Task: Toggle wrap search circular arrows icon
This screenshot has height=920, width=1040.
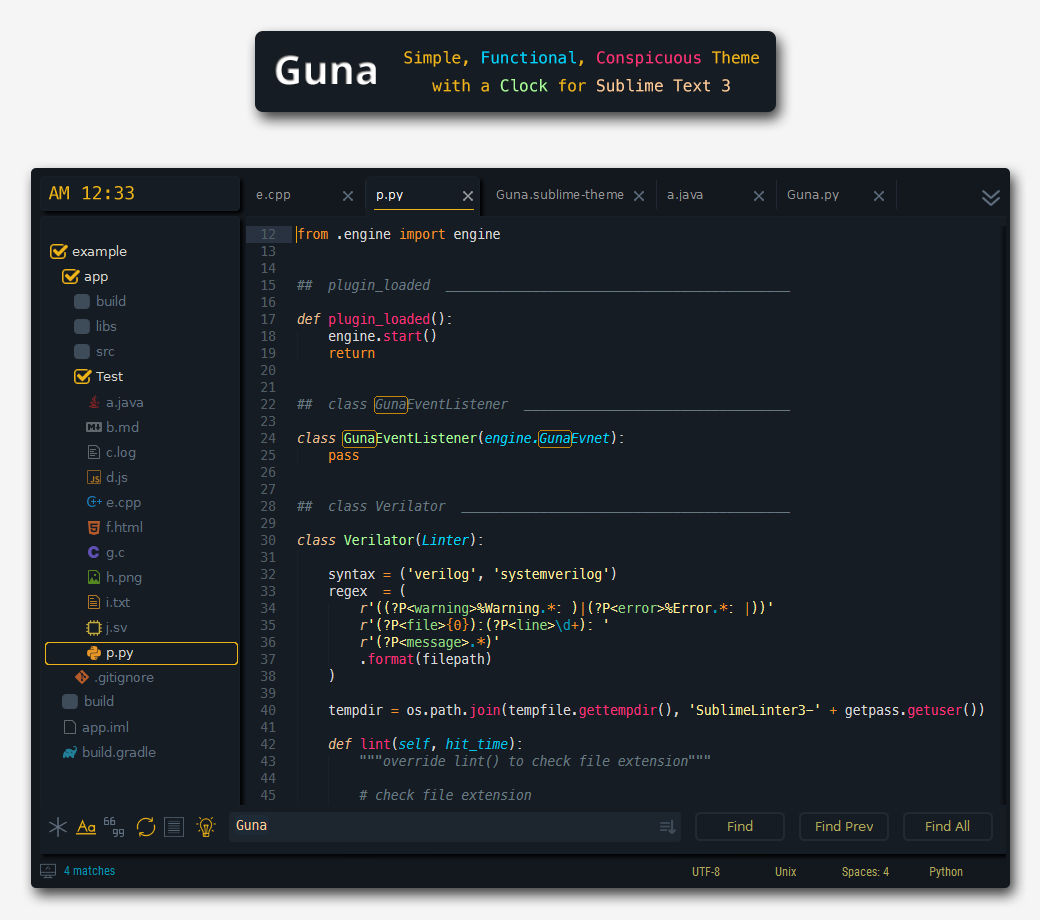Action: 146,826
